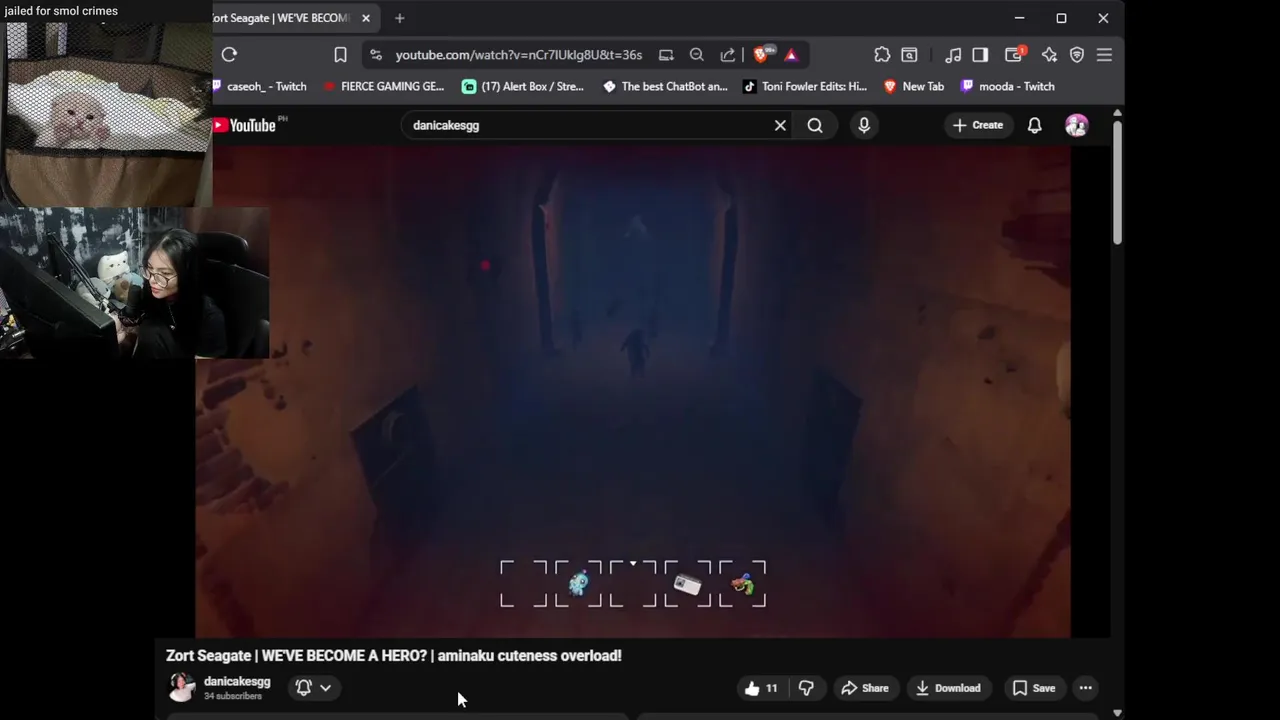
Task: Dislike the video with thumbs down
Action: pyautogui.click(x=806, y=688)
